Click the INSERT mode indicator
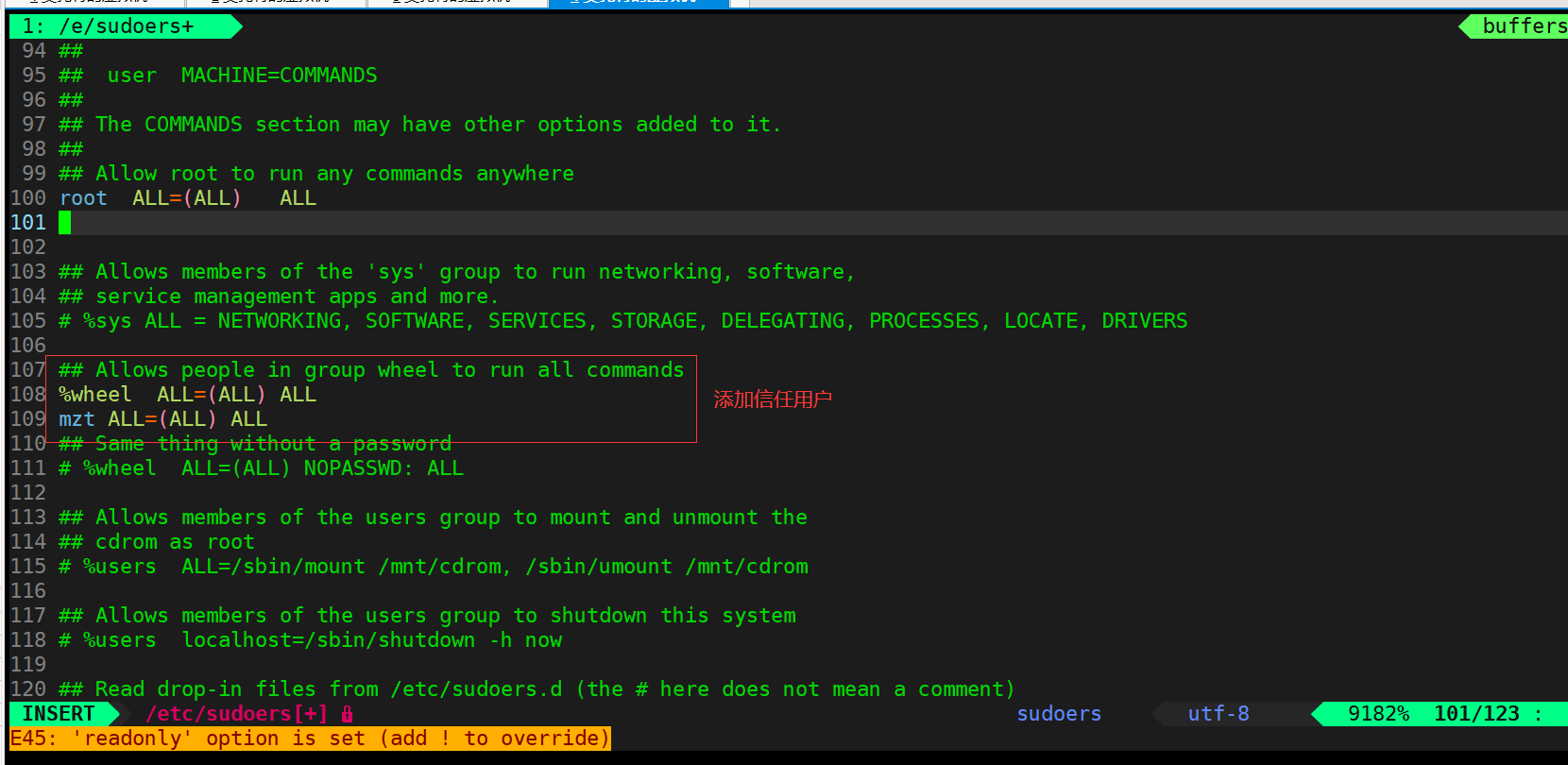 click(59, 714)
